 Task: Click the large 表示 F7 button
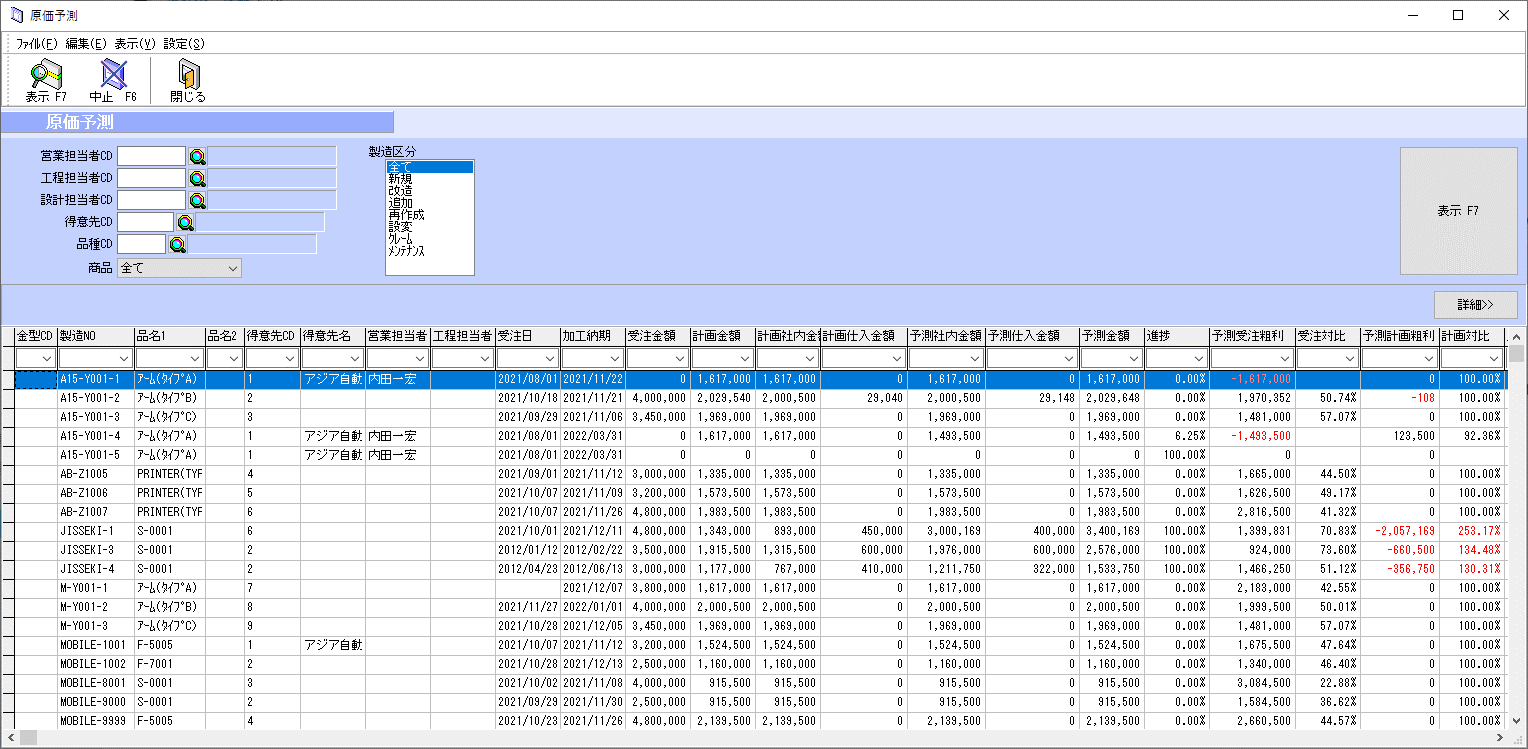(1459, 211)
